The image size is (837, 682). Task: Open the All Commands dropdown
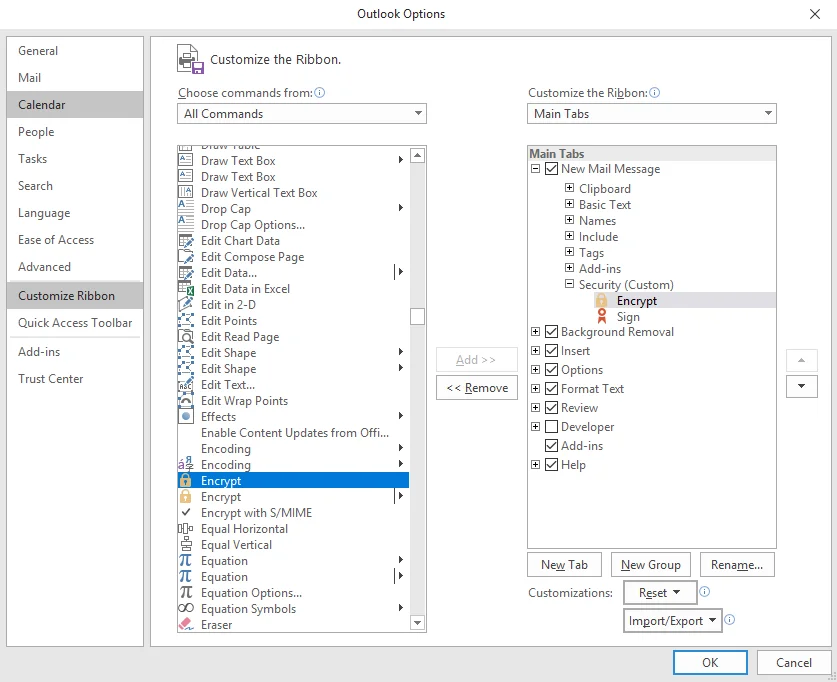tap(302, 114)
